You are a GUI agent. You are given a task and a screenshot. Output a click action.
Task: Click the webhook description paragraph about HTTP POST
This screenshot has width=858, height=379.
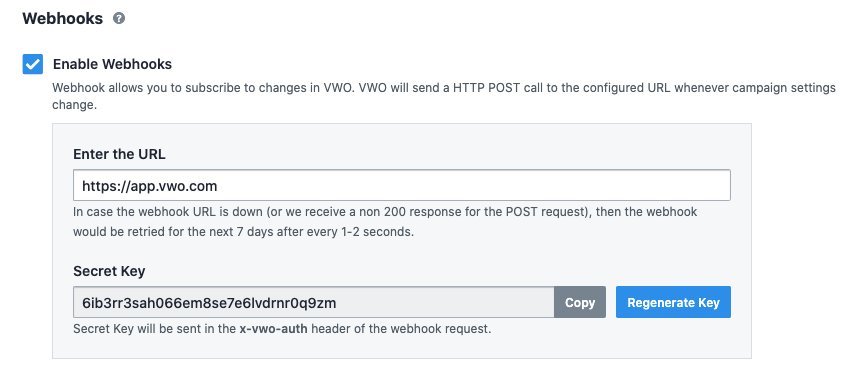(444, 96)
